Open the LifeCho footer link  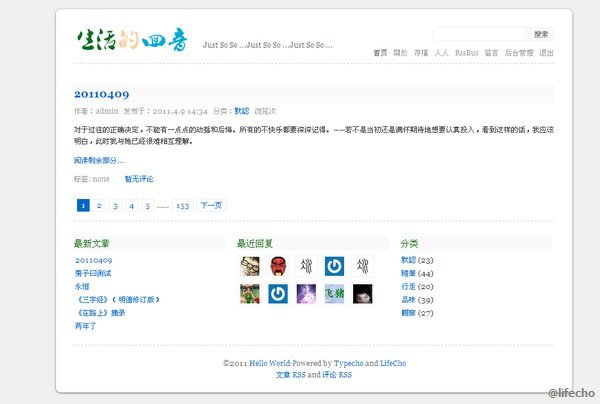(393, 363)
